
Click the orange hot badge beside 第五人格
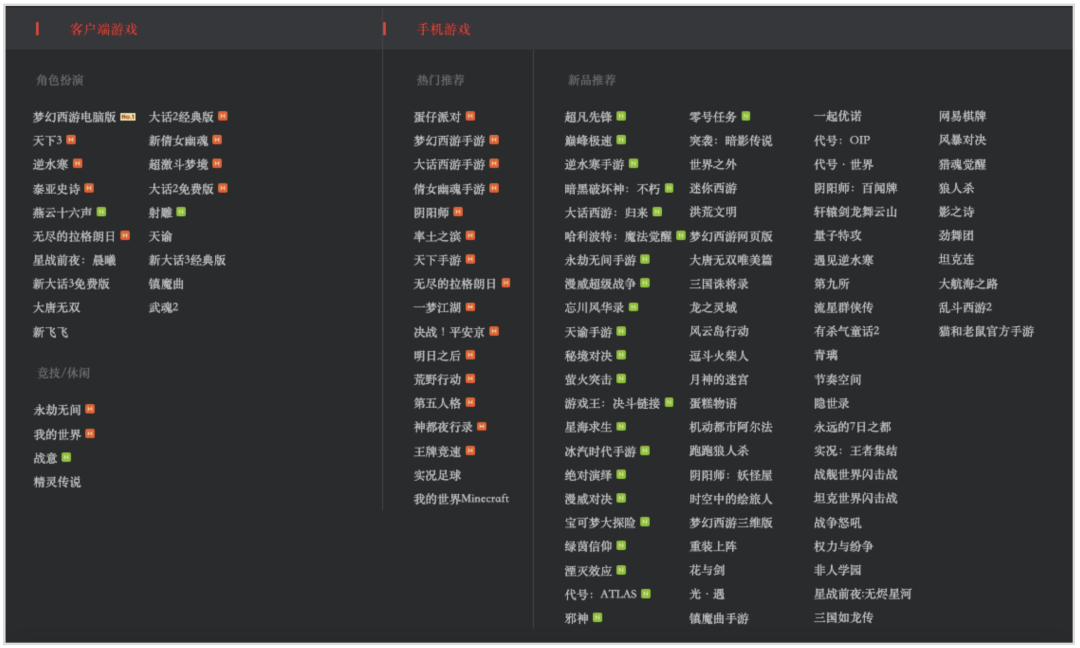[470, 403]
